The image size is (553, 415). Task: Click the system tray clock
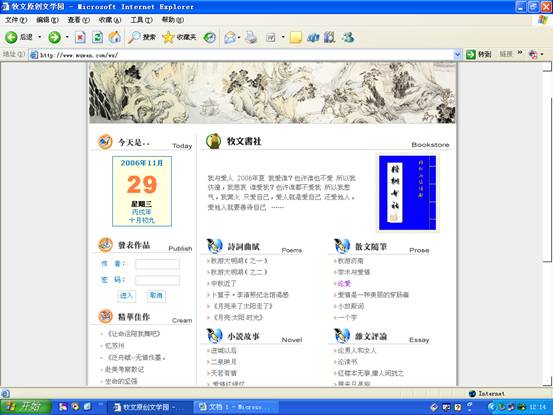(537, 407)
